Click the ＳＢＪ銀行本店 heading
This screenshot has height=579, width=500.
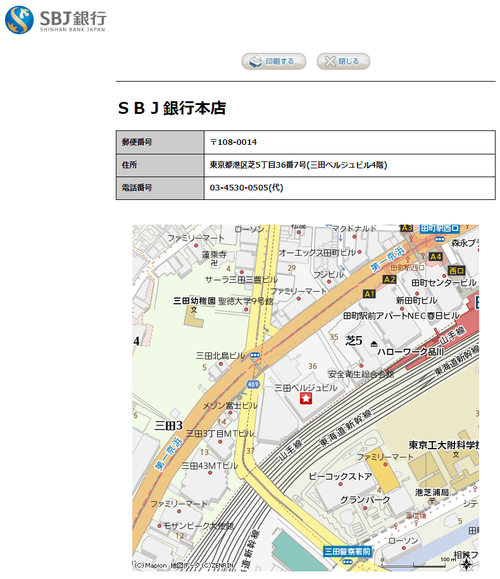coord(172,108)
